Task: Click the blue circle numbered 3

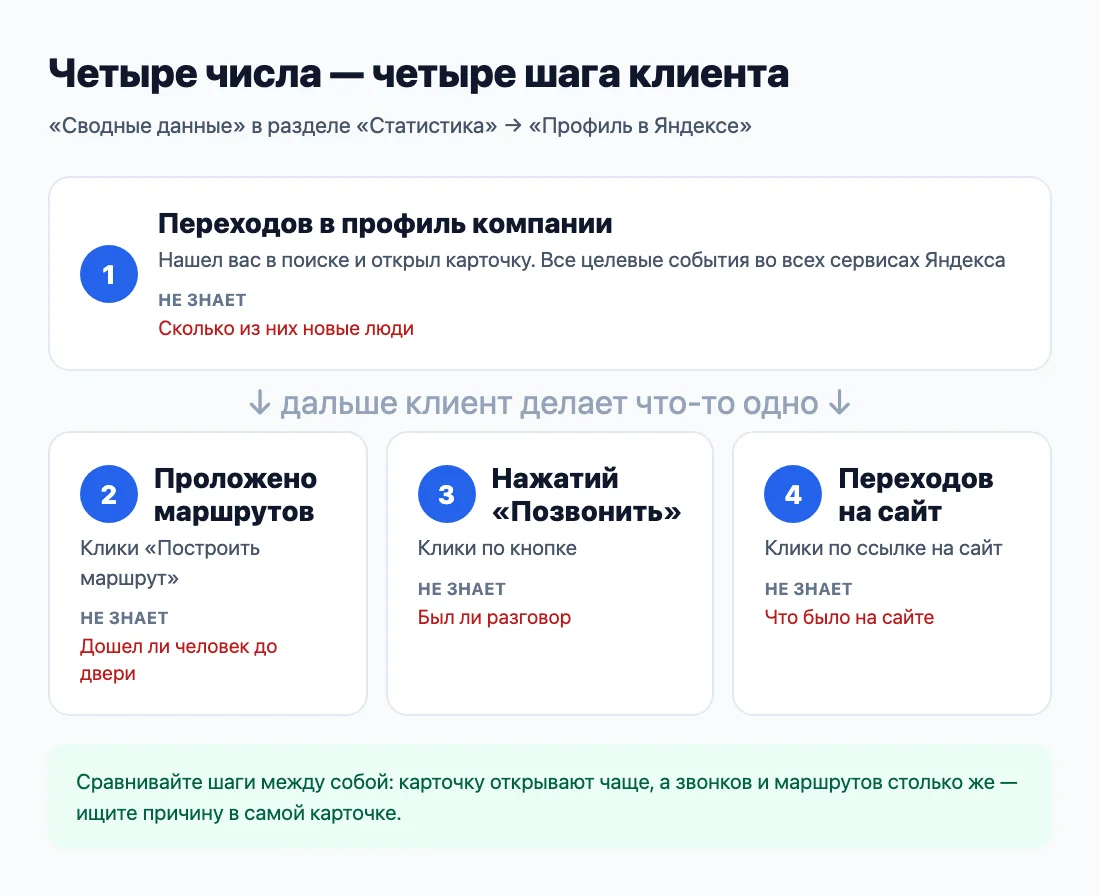Action: [447, 494]
